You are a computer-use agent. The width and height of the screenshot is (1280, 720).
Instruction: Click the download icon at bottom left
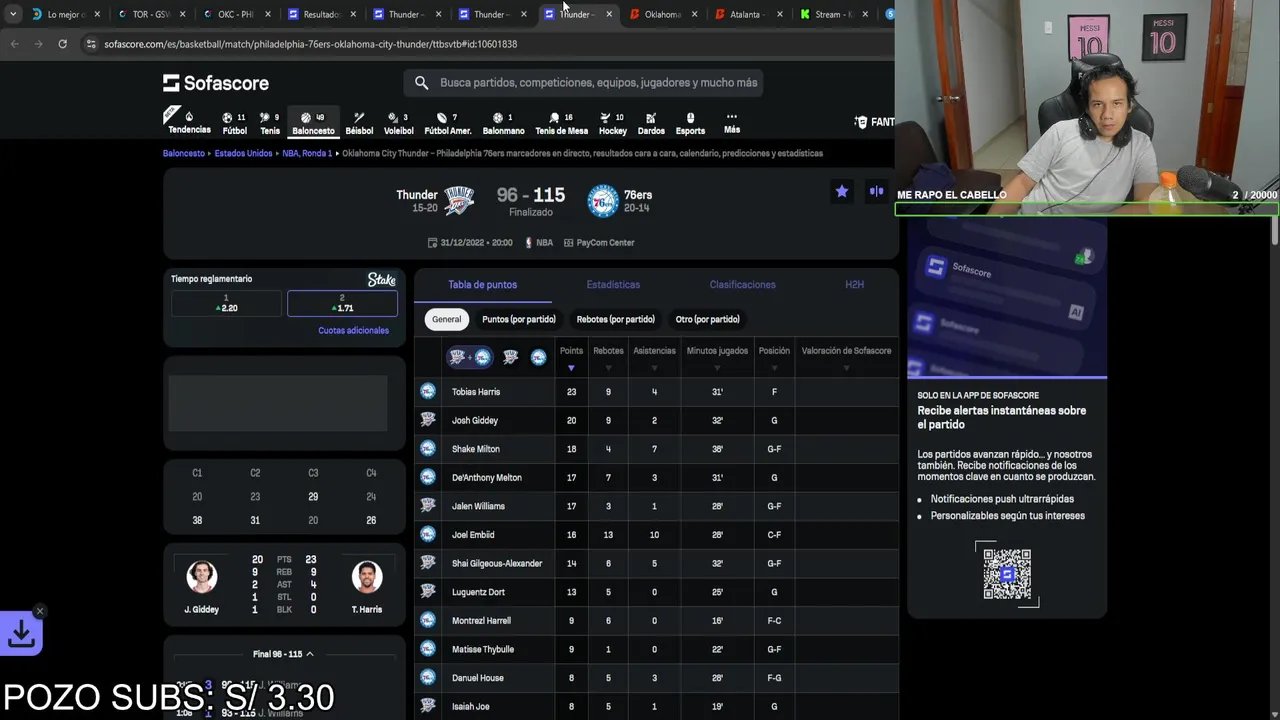pyautogui.click(x=21, y=634)
